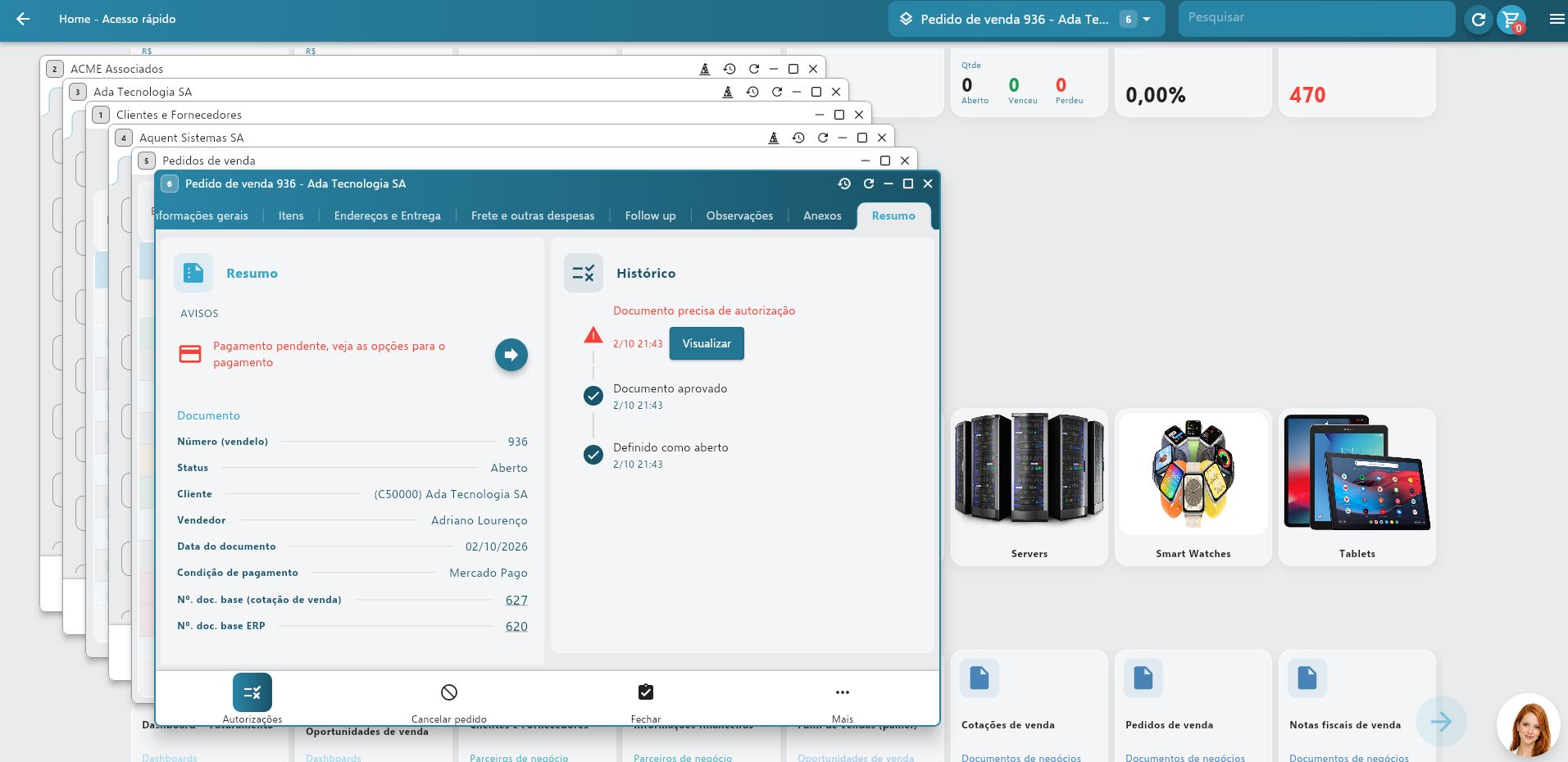Image resolution: width=1568 pixels, height=762 pixels.
Task: Open Frete e outras despesas tab
Action: 533,216
